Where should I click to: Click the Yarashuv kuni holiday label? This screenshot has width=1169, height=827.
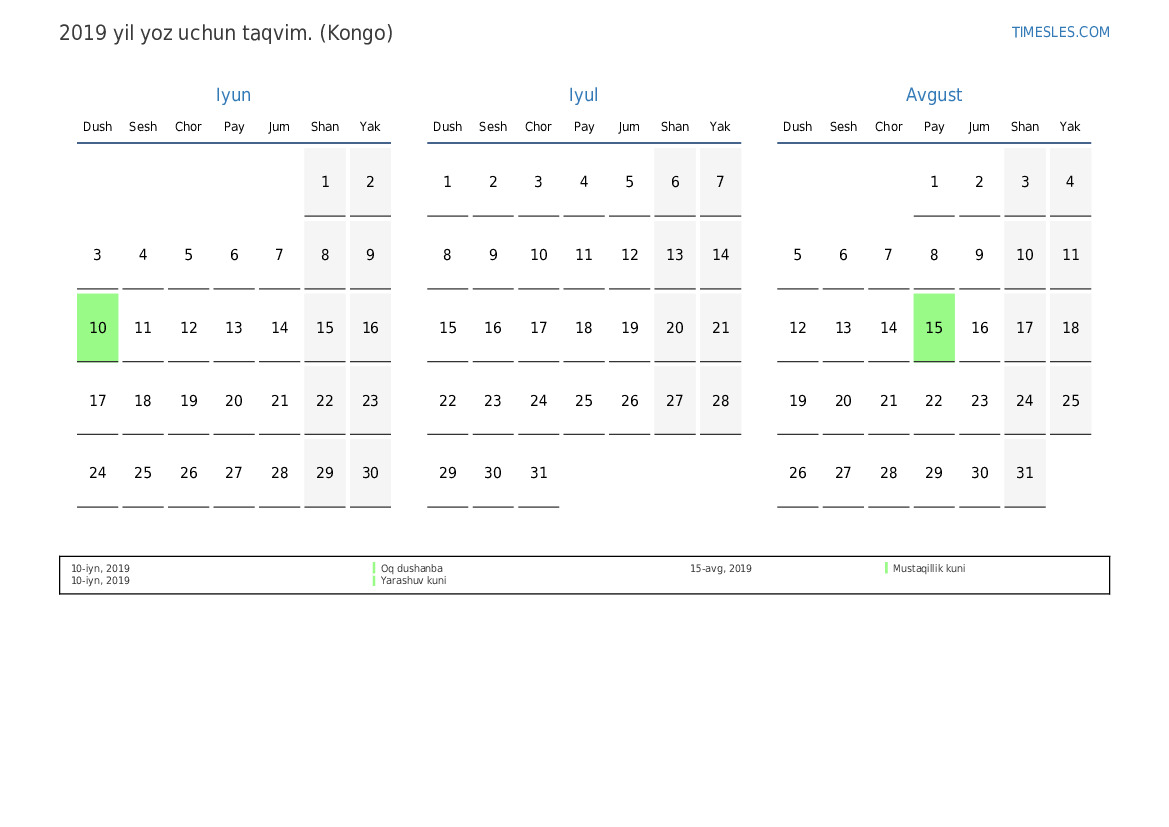click(x=413, y=581)
